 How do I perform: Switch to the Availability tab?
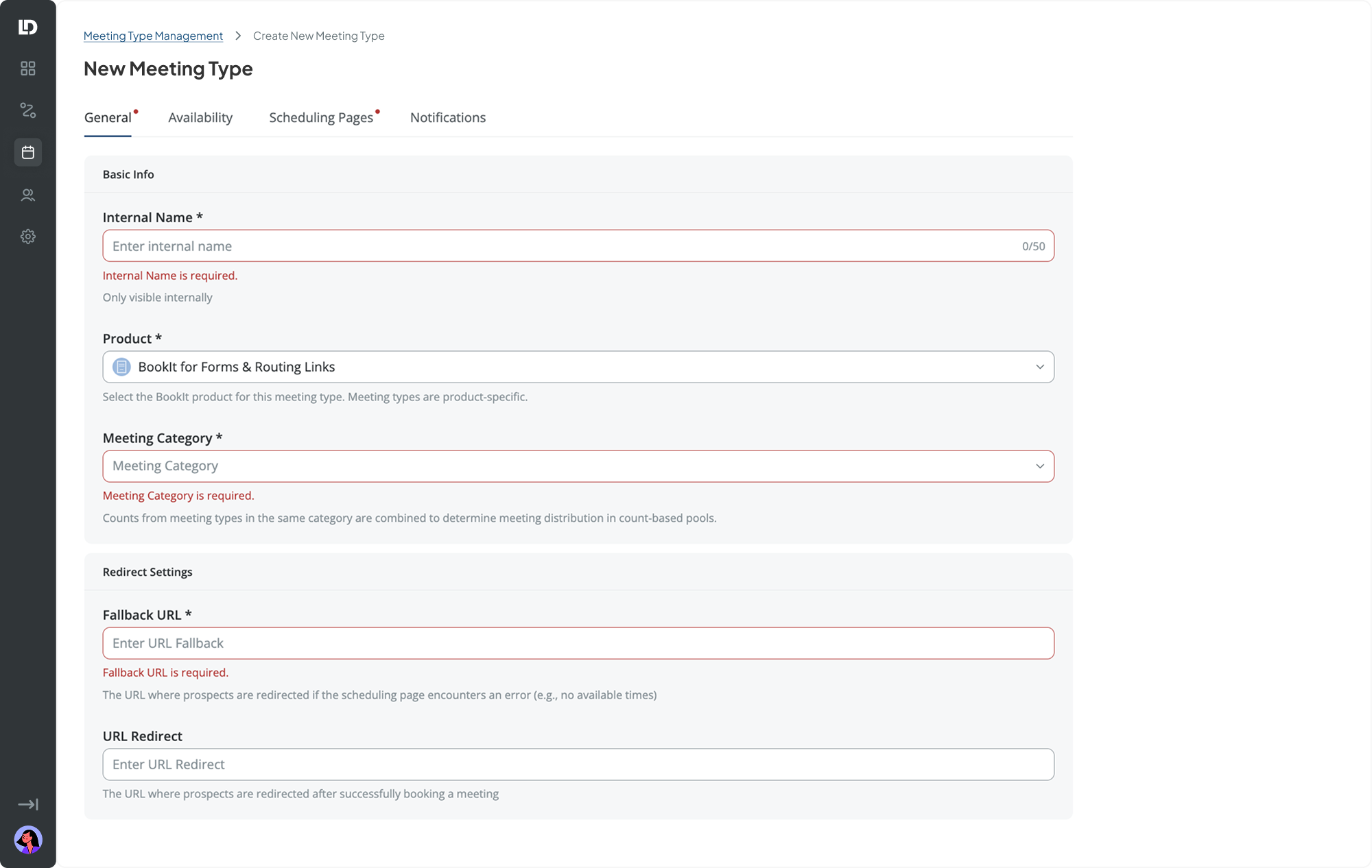(200, 117)
